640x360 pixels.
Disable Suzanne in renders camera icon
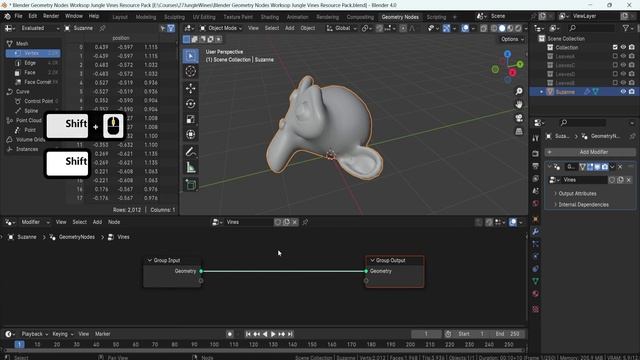coord(632,92)
